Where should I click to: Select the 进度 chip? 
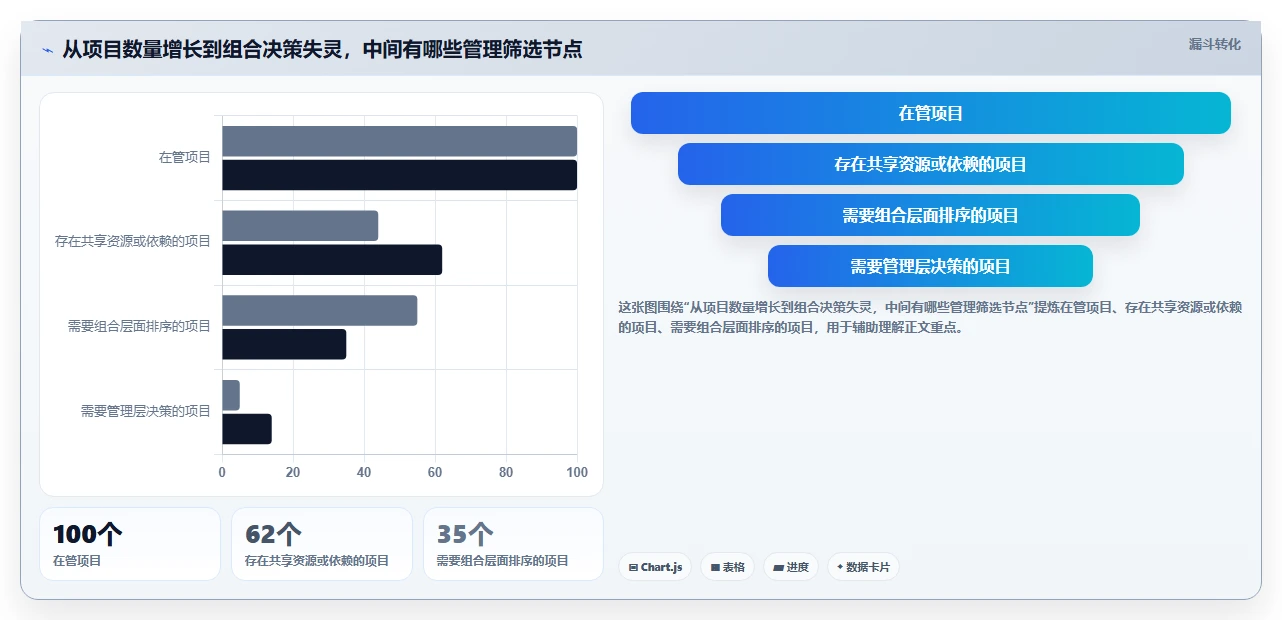click(x=791, y=567)
